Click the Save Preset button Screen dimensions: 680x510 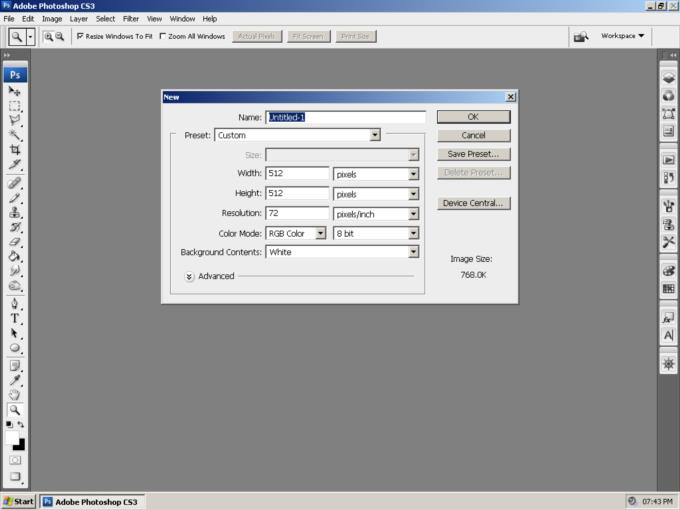pyautogui.click(x=473, y=154)
